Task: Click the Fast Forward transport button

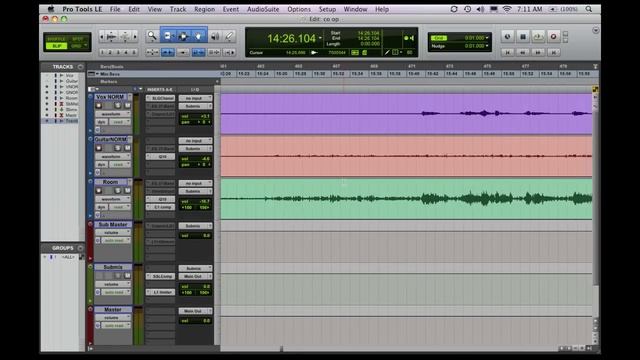Action: coord(538,52)
